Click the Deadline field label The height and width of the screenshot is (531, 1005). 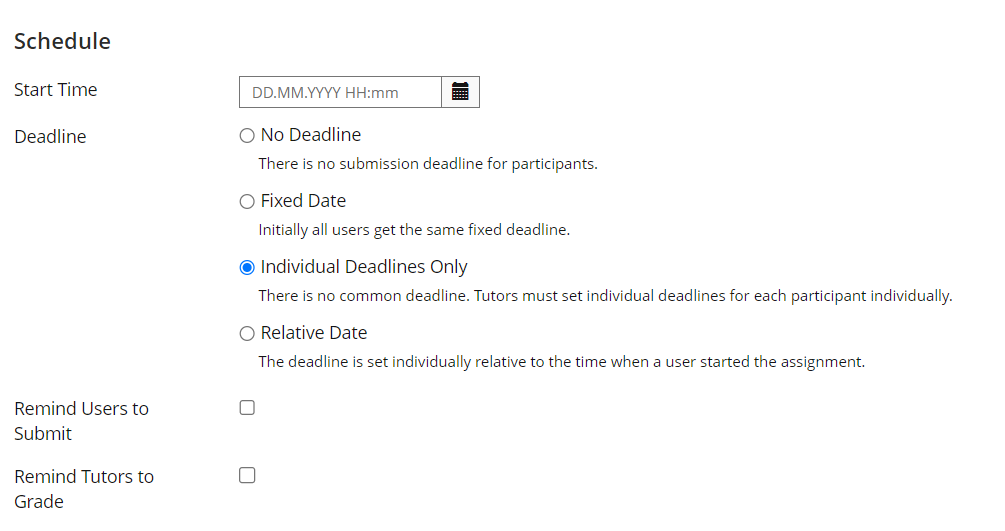pyautogui.click(x=50, y=137)
